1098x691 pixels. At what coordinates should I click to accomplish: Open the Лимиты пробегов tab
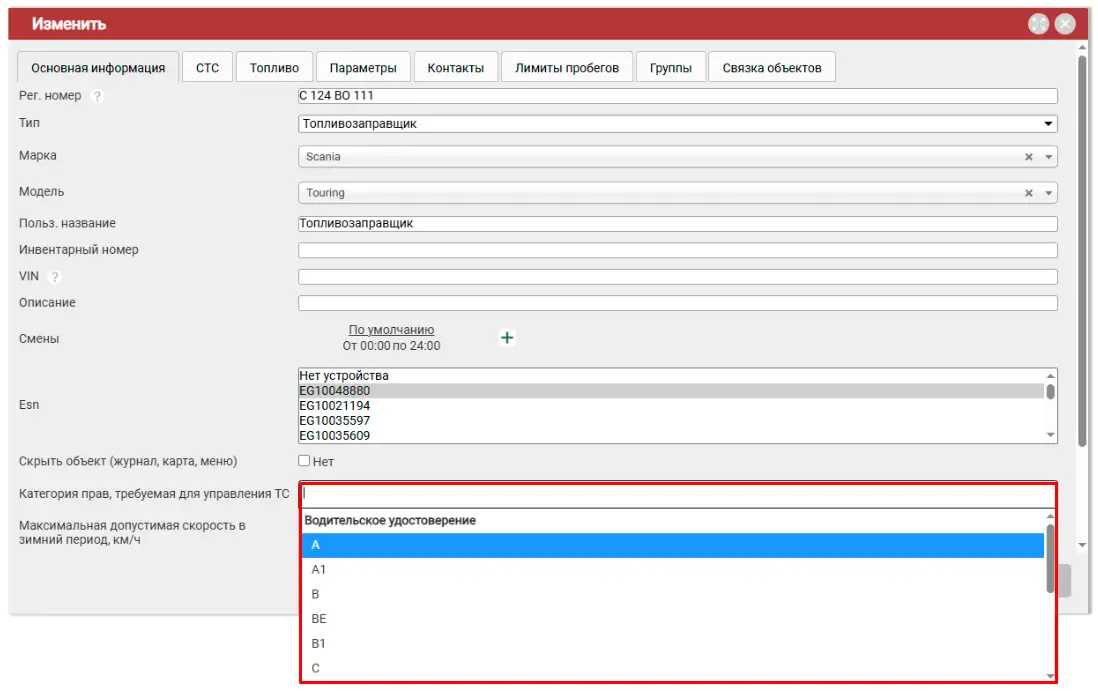[566, 68]
